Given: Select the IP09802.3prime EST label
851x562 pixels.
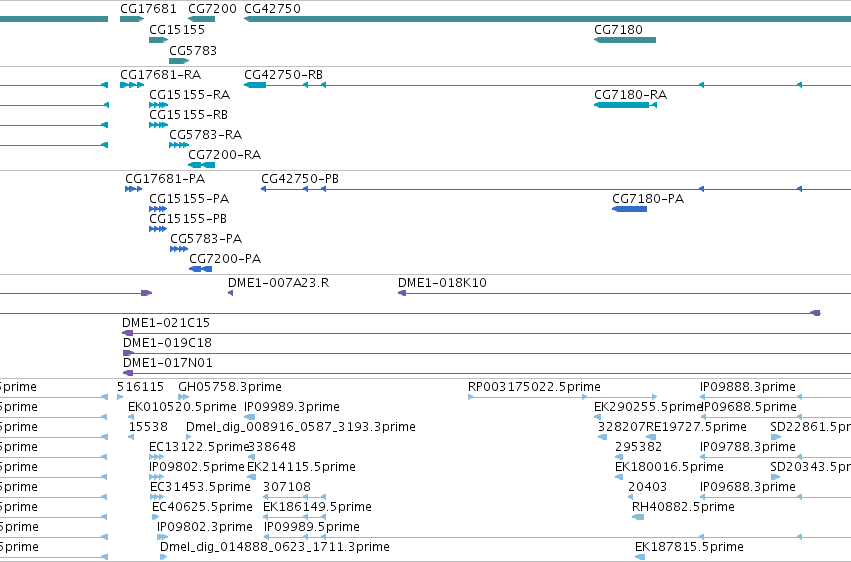Looking at the screenshot, I should (x=205, y=528).
